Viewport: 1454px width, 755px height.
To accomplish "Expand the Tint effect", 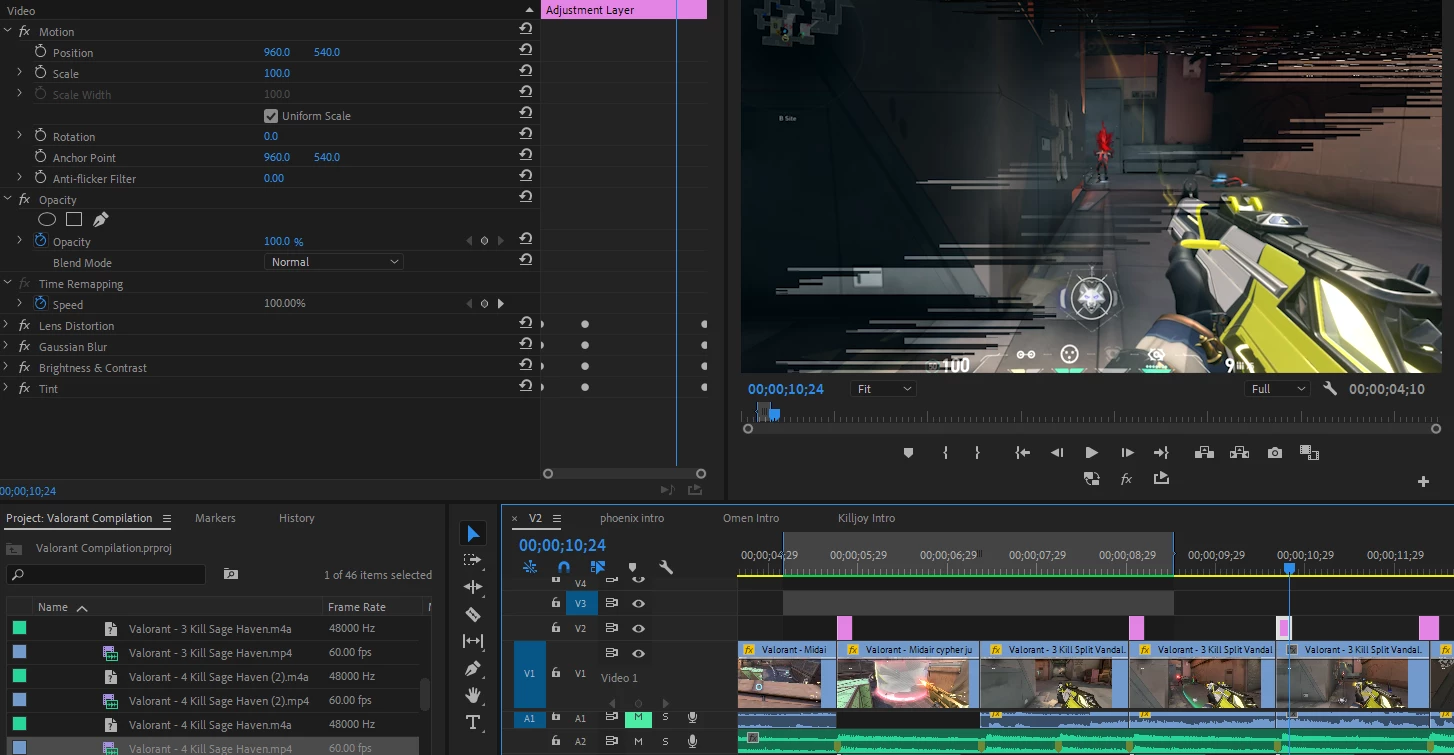I will tap(7, 389).
